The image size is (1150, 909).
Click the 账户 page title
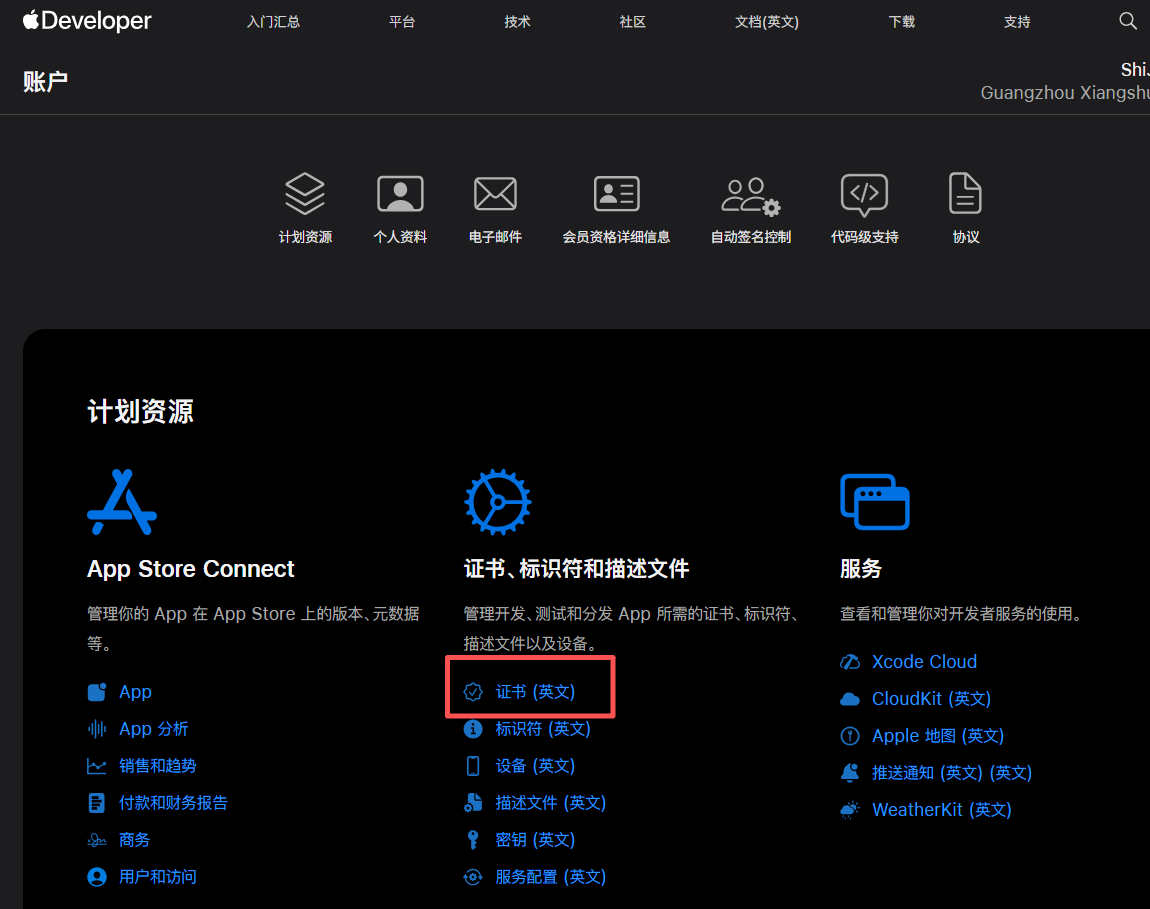tap(45, 81)
